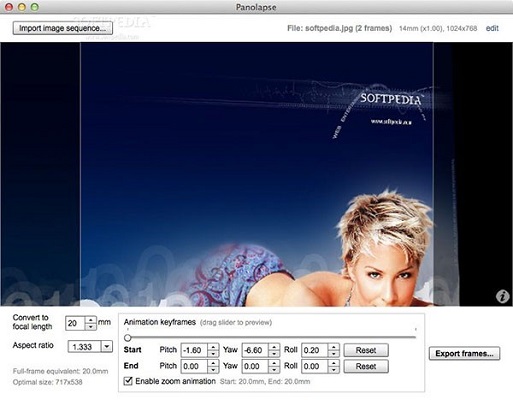Open the edit link for lens settings
Image resolution: width=513 pixels, height=400 pixels.
click(x=492, y=28)
